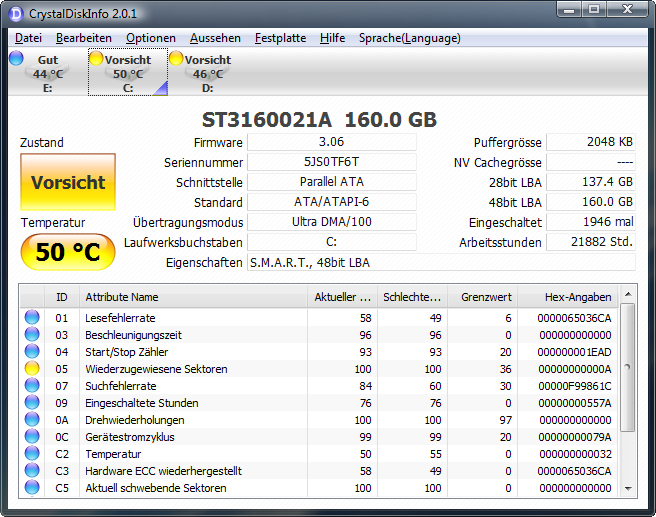Click the scroll down arrow of attribute list
This screenshot has height=517, width=656.
tap(628, 488)
